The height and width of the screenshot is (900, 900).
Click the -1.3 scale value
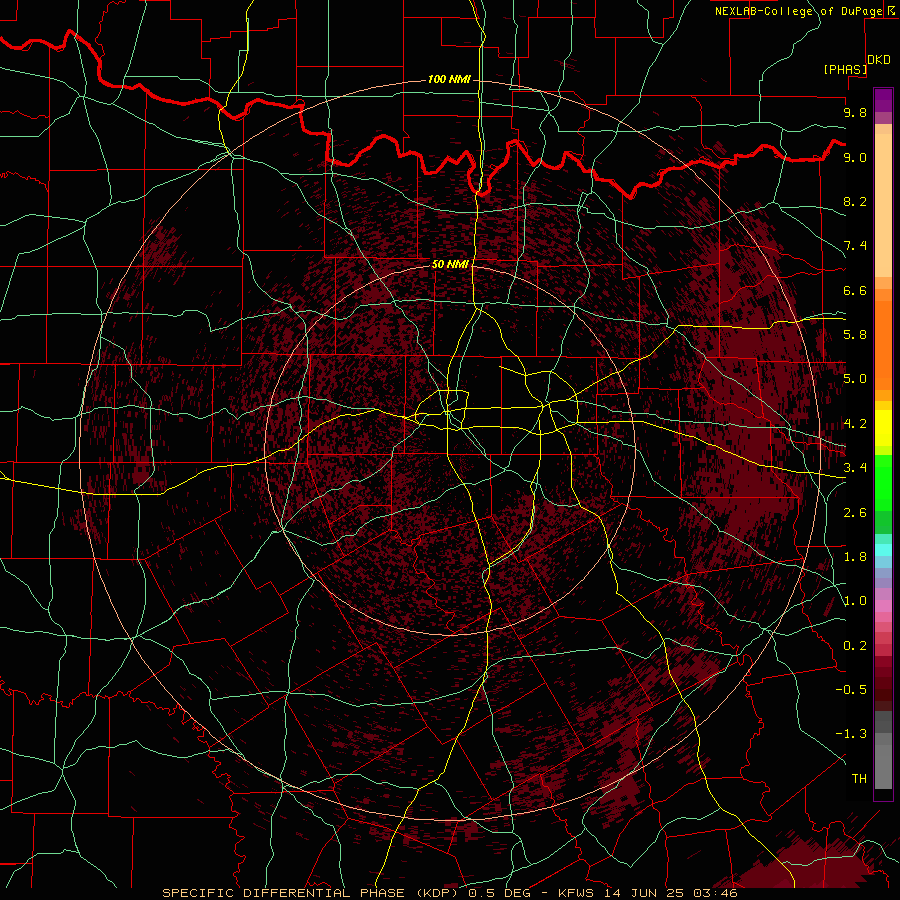point(851,734)
